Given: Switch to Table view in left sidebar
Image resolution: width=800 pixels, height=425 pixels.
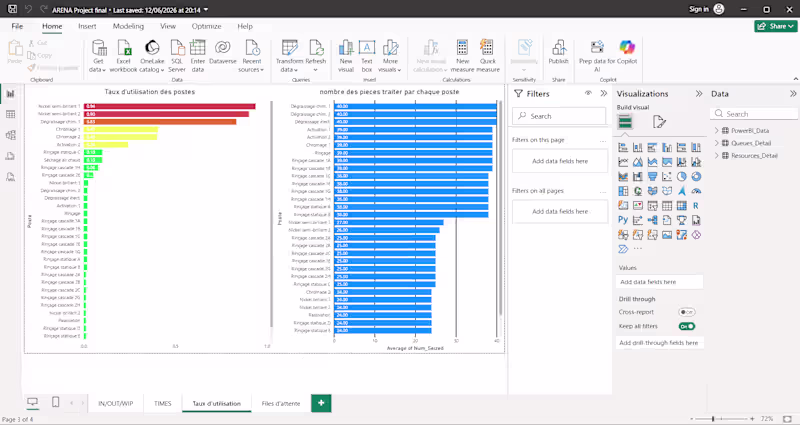Looking at the screenshot, I should 10,114.
